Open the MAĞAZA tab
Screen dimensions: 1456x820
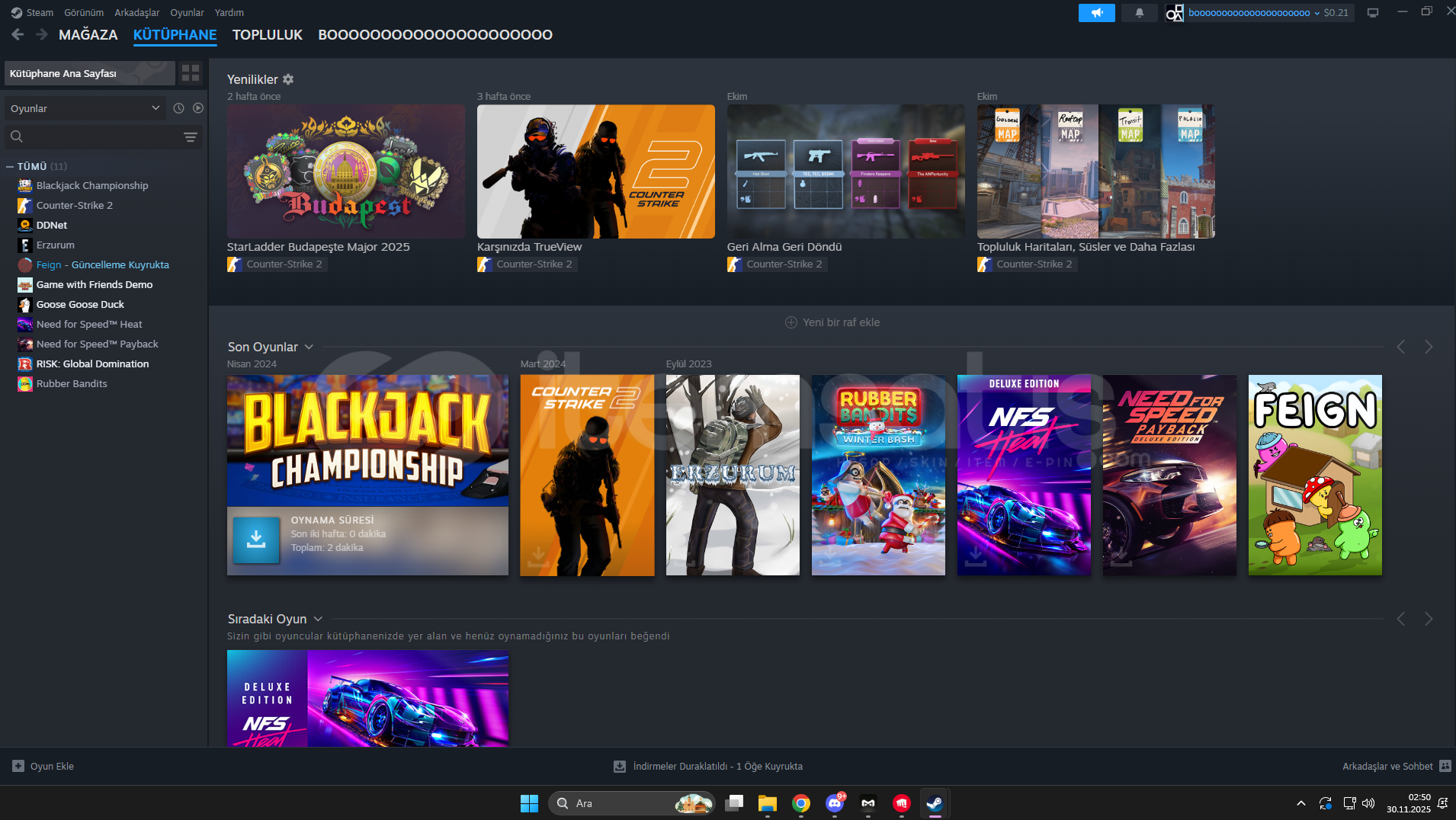(88, 35)
